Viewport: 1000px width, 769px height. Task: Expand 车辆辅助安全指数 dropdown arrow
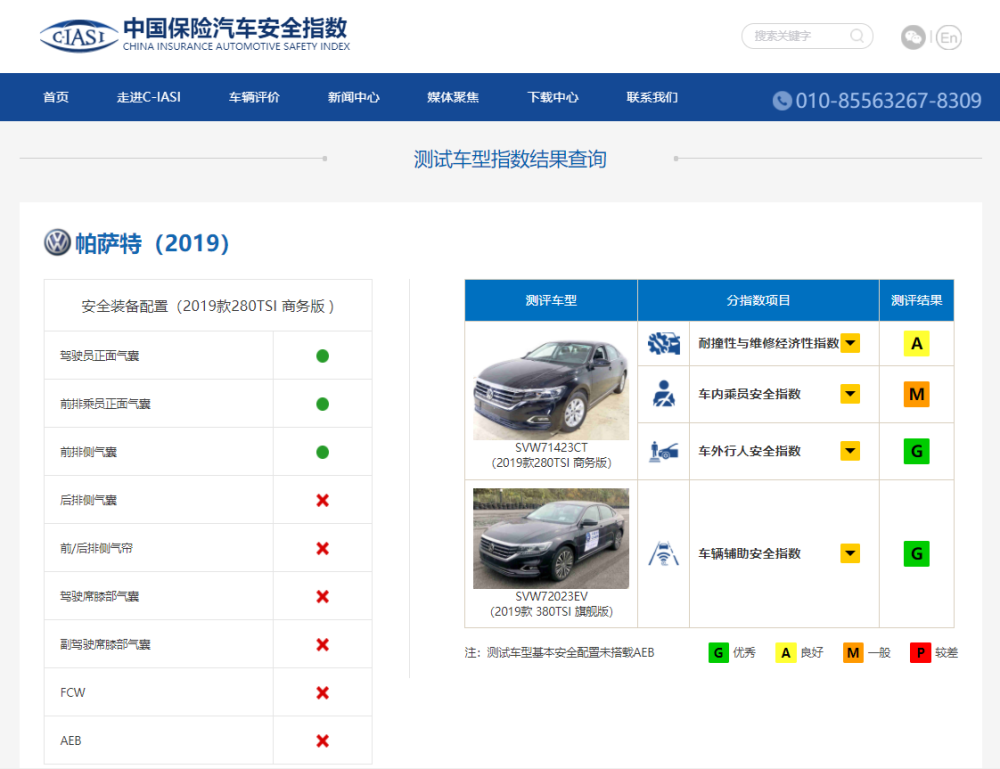(x=850, y=553)
